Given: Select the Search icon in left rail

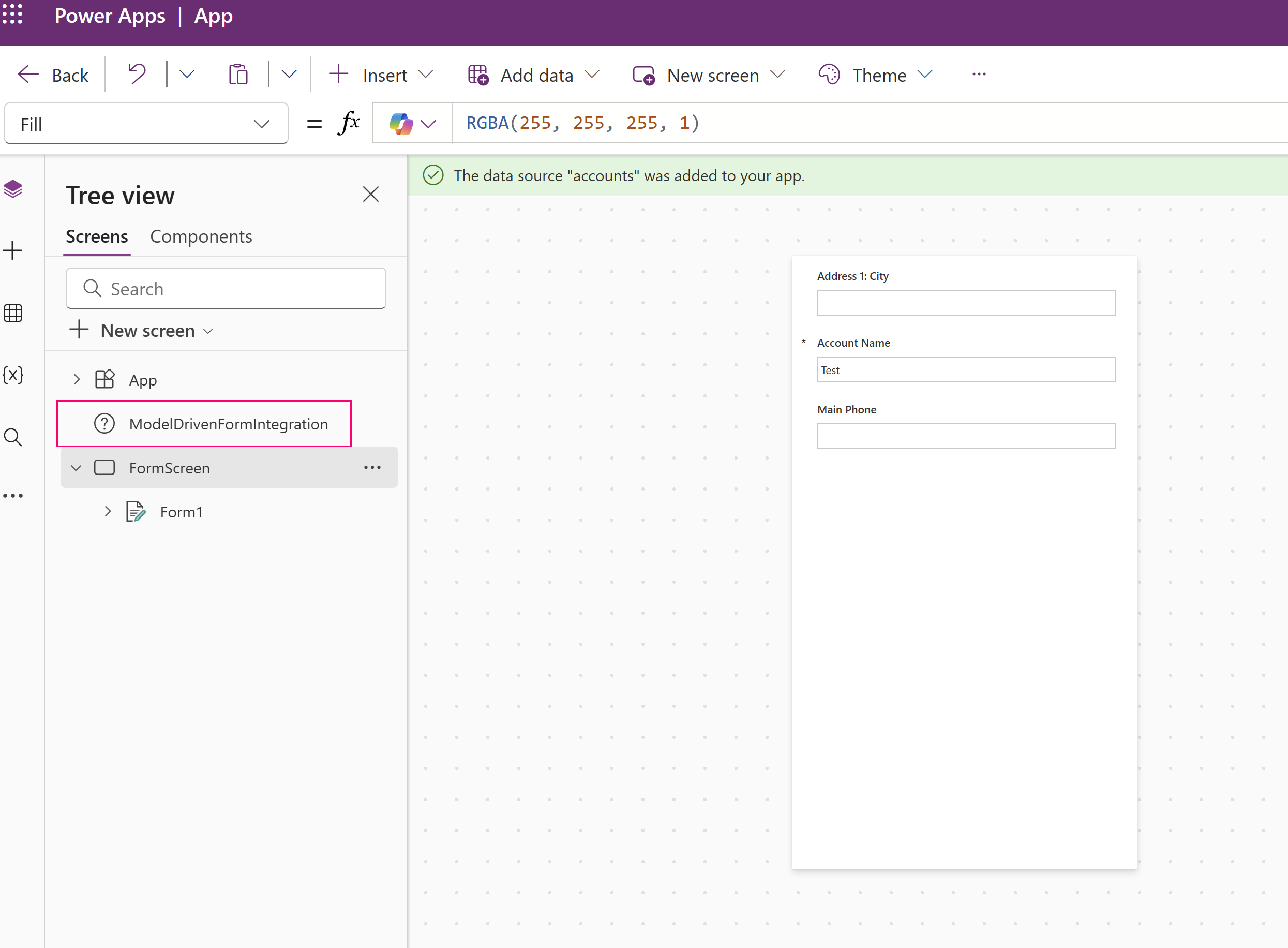Looking at the screenshot, I should (x=12, y=437).
